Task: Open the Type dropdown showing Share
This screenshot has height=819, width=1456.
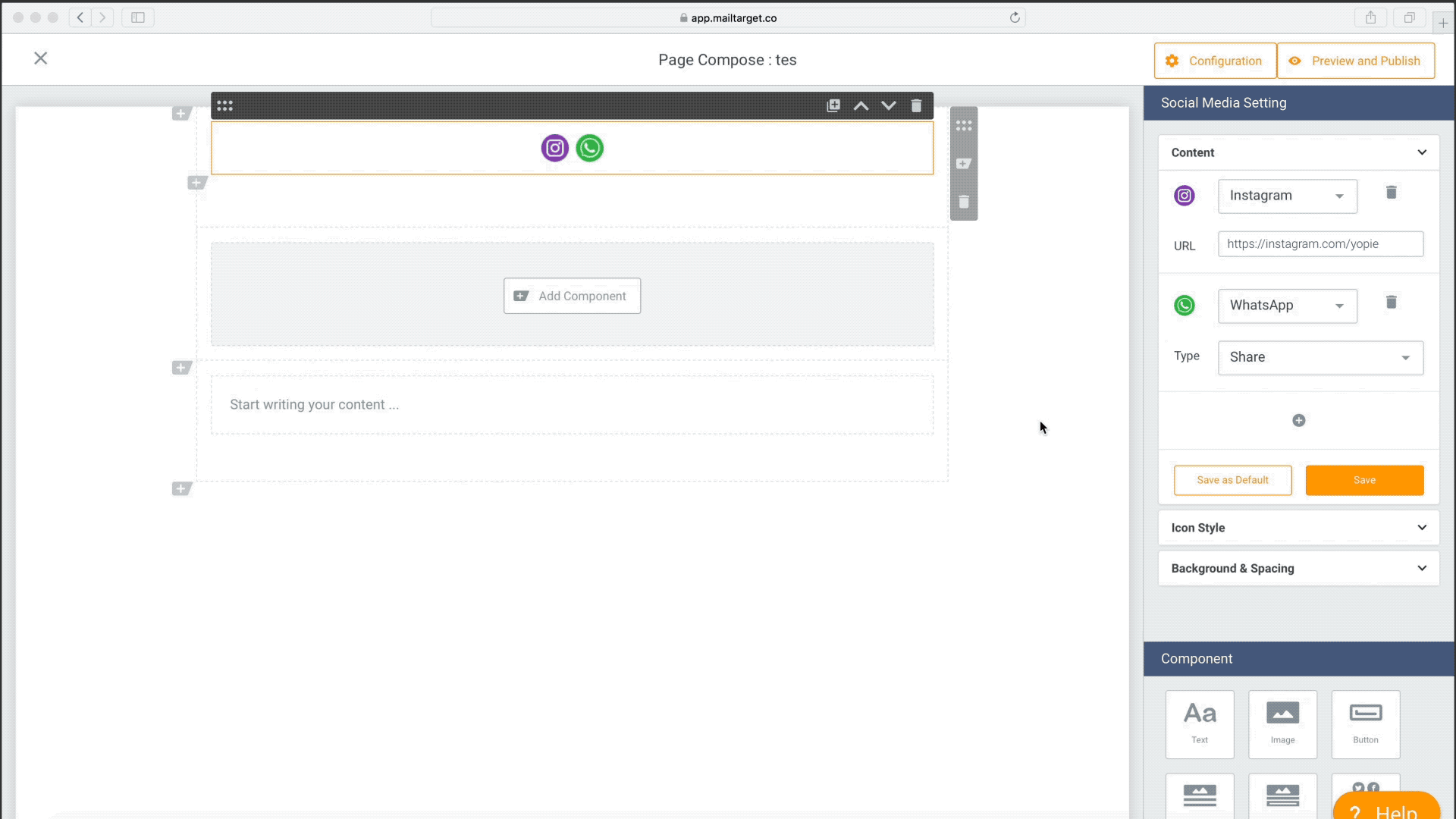Action: (x=1319, y=358)
